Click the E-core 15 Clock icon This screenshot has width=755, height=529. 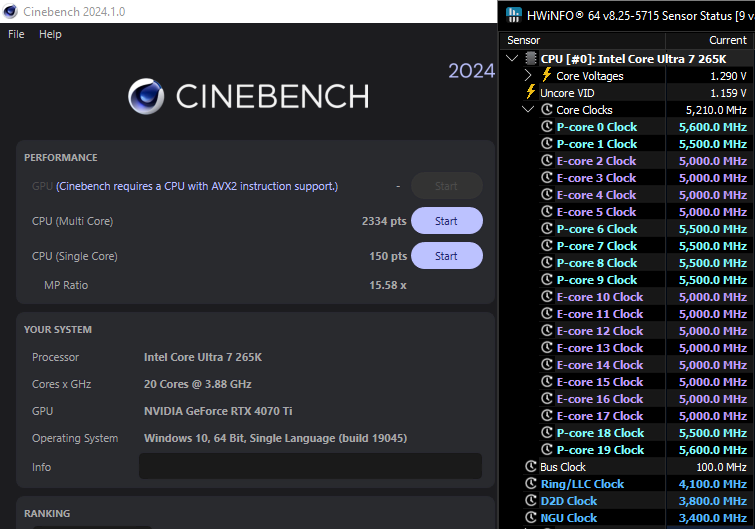(547, 381)
